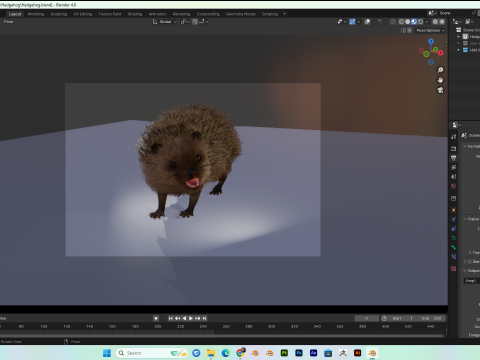Switch to the Sculpting workspace tab
This screenshot has width=480, height=360.
click(x=59, y=14)
